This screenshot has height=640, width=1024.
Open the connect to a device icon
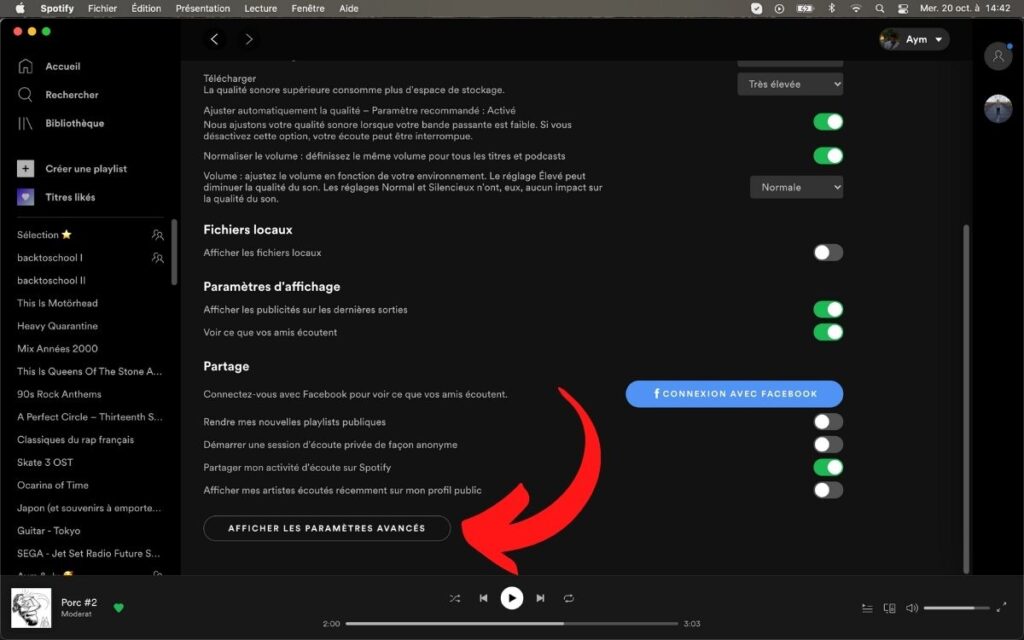[x=889, y=608]
